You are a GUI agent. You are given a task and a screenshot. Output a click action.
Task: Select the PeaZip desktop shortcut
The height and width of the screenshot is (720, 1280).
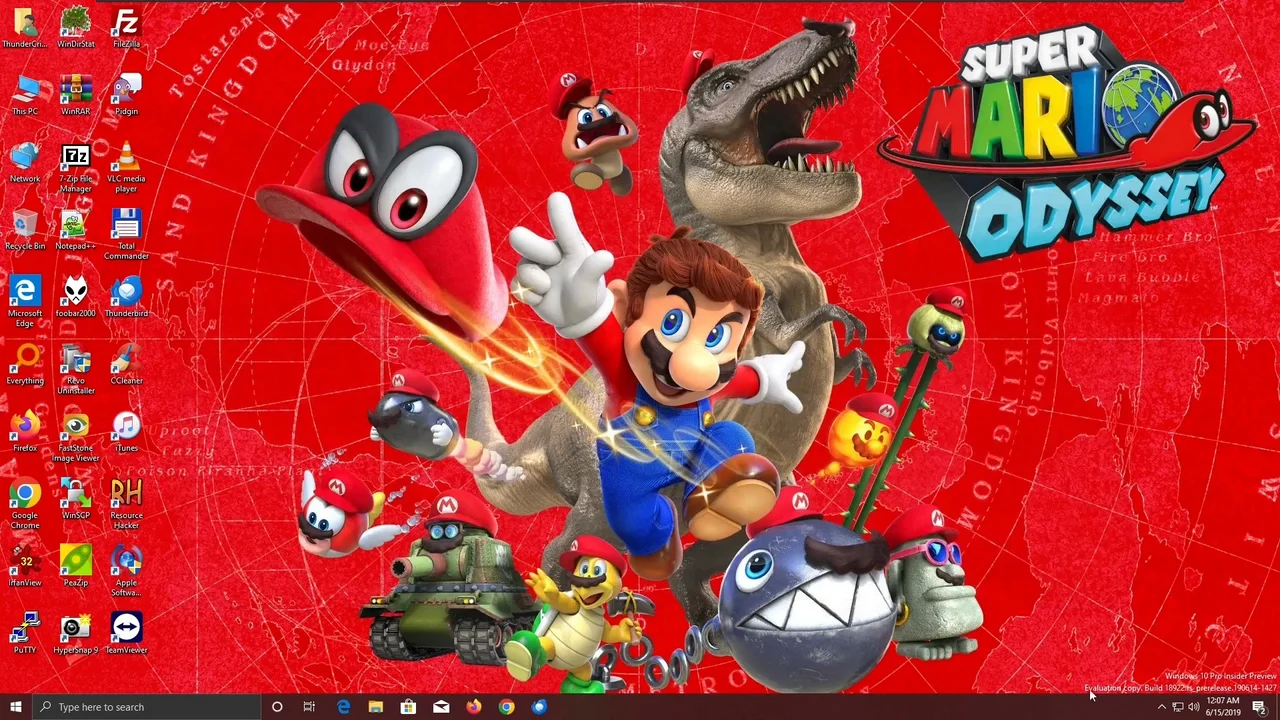click(76, 566)
